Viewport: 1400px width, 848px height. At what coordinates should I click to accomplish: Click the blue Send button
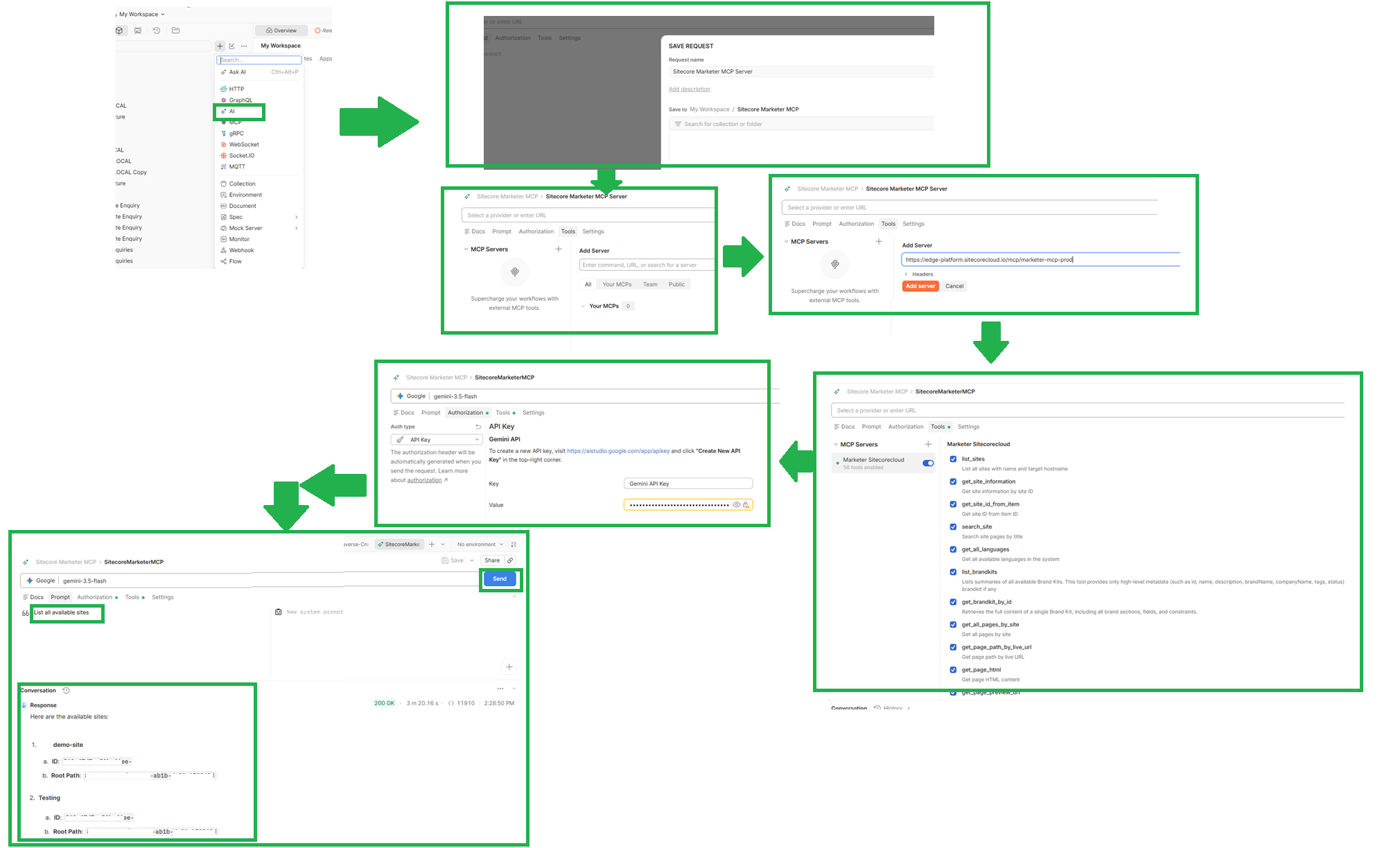pos(500,579)
